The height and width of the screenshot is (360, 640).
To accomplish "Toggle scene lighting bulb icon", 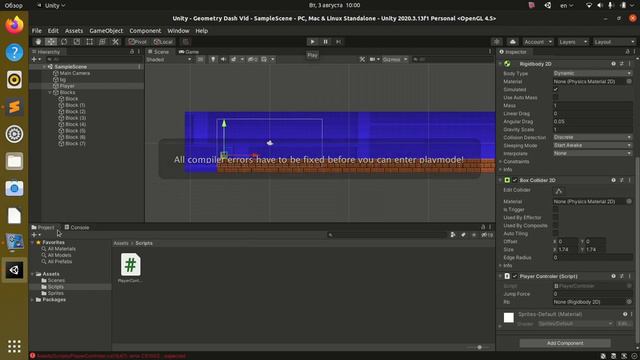I will click(x=213, y=59).
